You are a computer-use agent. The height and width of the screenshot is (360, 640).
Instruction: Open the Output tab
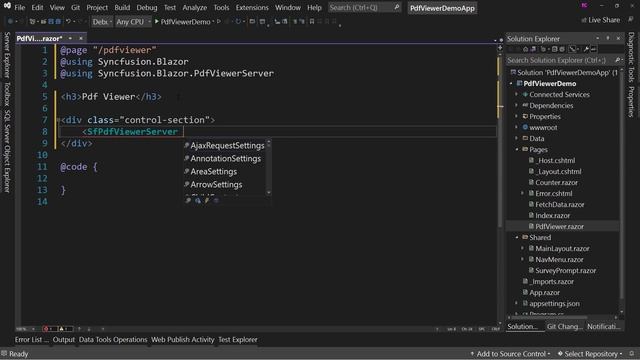pyautogui.click(x=64, y=340)
